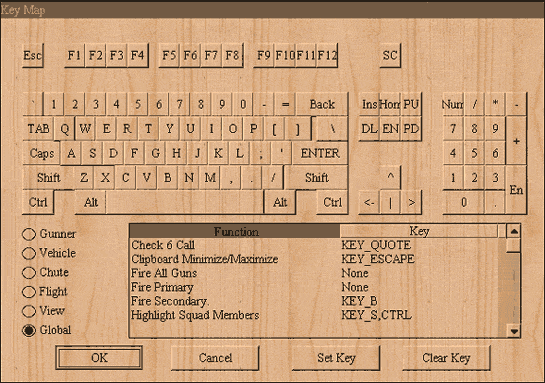This screenshot has height=383, width=545.
Task: Select the Num lock key
Action: tap(453, 104)
